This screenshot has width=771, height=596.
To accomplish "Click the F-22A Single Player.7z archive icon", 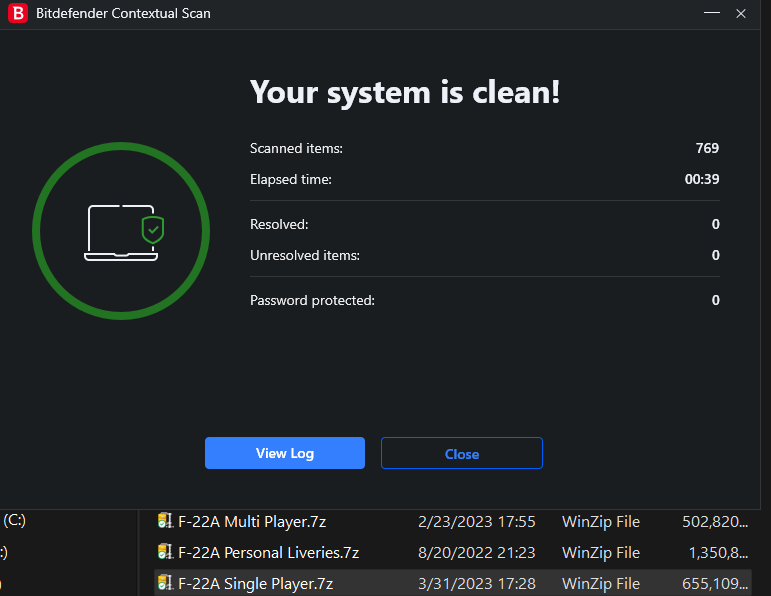I will (x=165, y=583).
